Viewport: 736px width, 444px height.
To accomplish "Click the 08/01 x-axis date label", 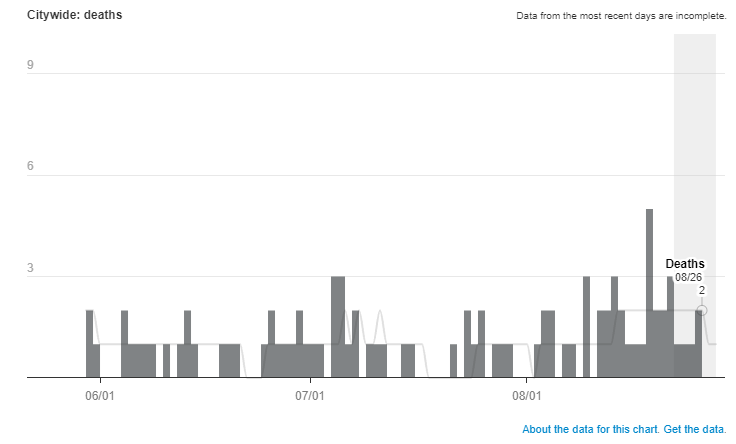I will coord(526,396).
